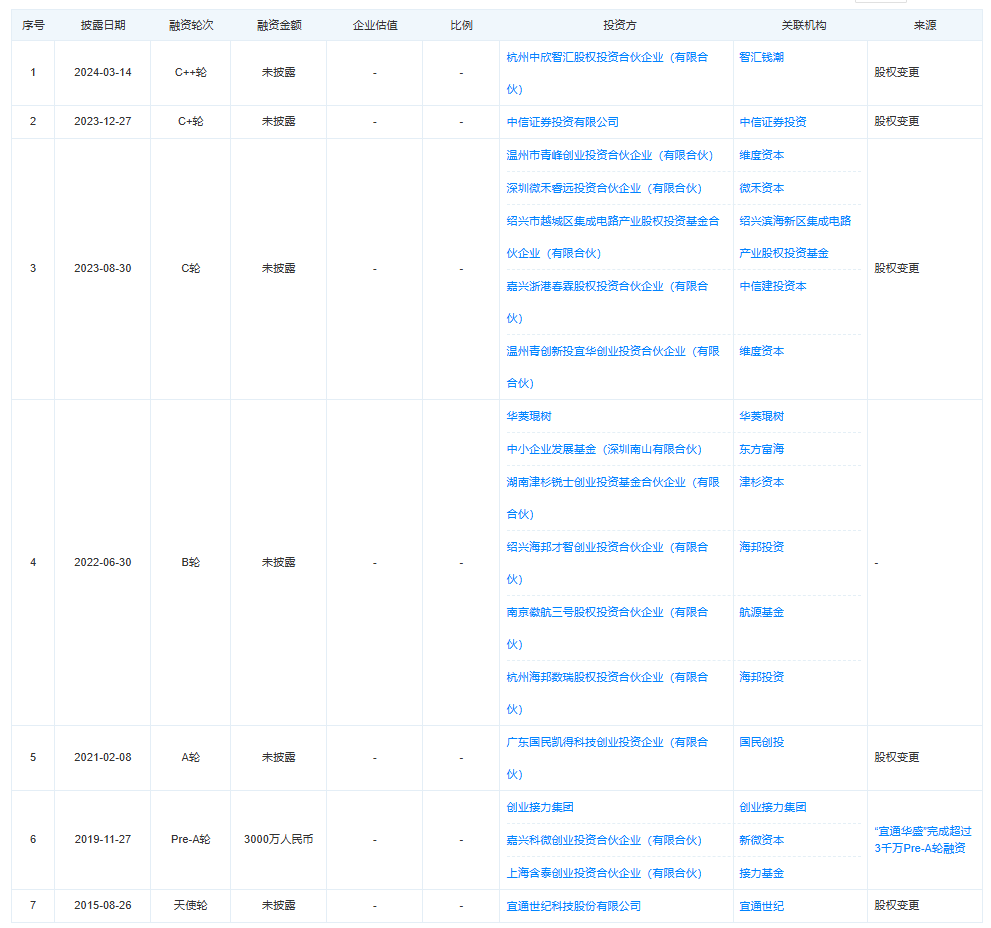Screen dimensions: 991x928
Task: Click the 融资金额 column header
Action: click(279, 25)
